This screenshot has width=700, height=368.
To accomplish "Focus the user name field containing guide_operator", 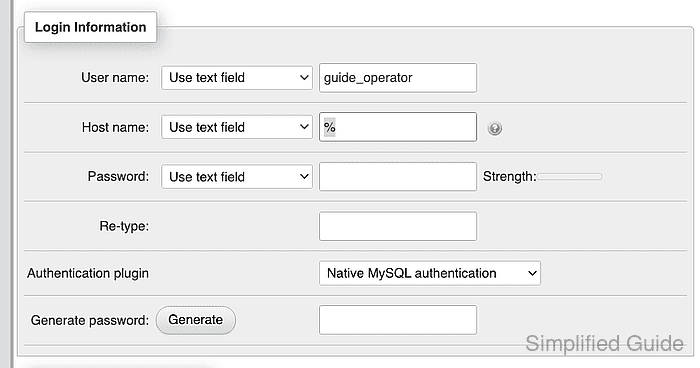I will [x=398, y=78].
